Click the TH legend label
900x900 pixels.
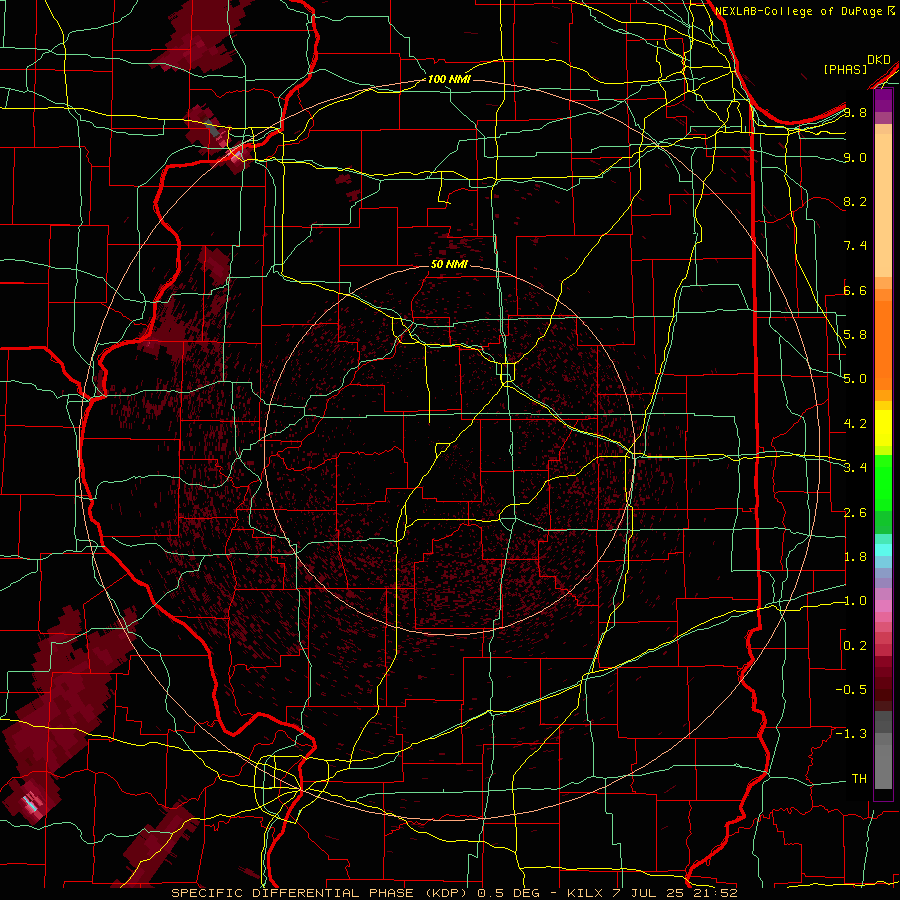point(859,779)
